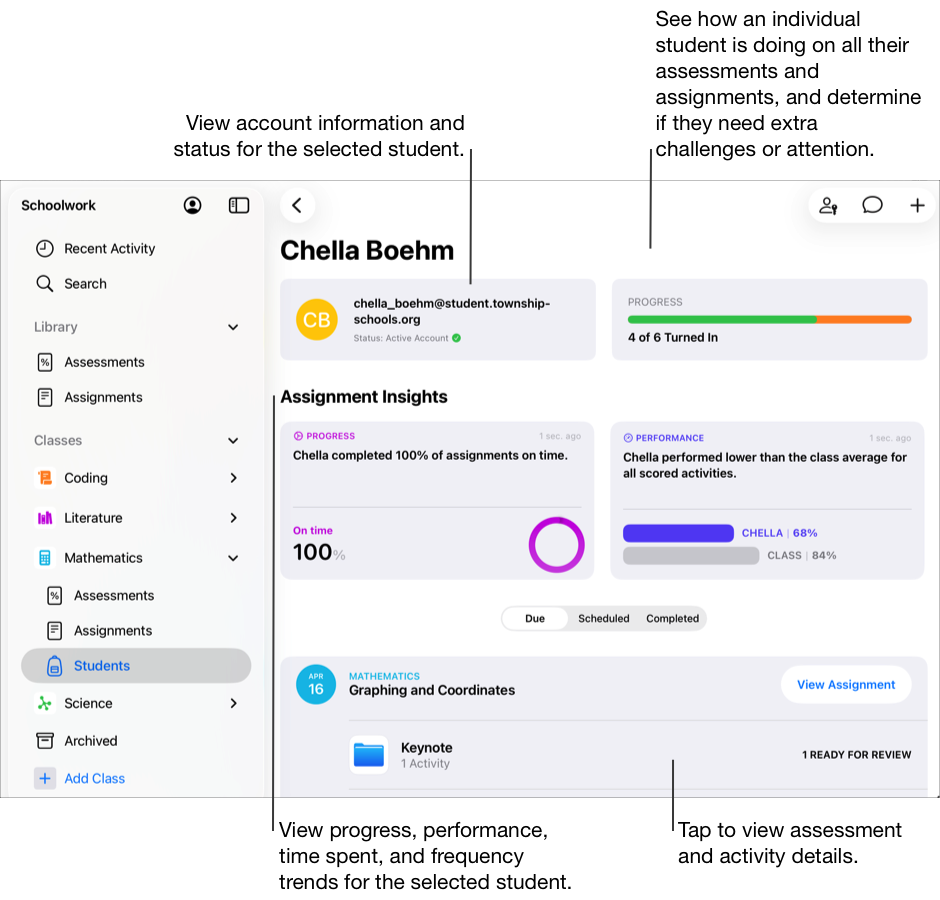Select Students under Mathematics
940x900 pixels.
click(101, 665)
